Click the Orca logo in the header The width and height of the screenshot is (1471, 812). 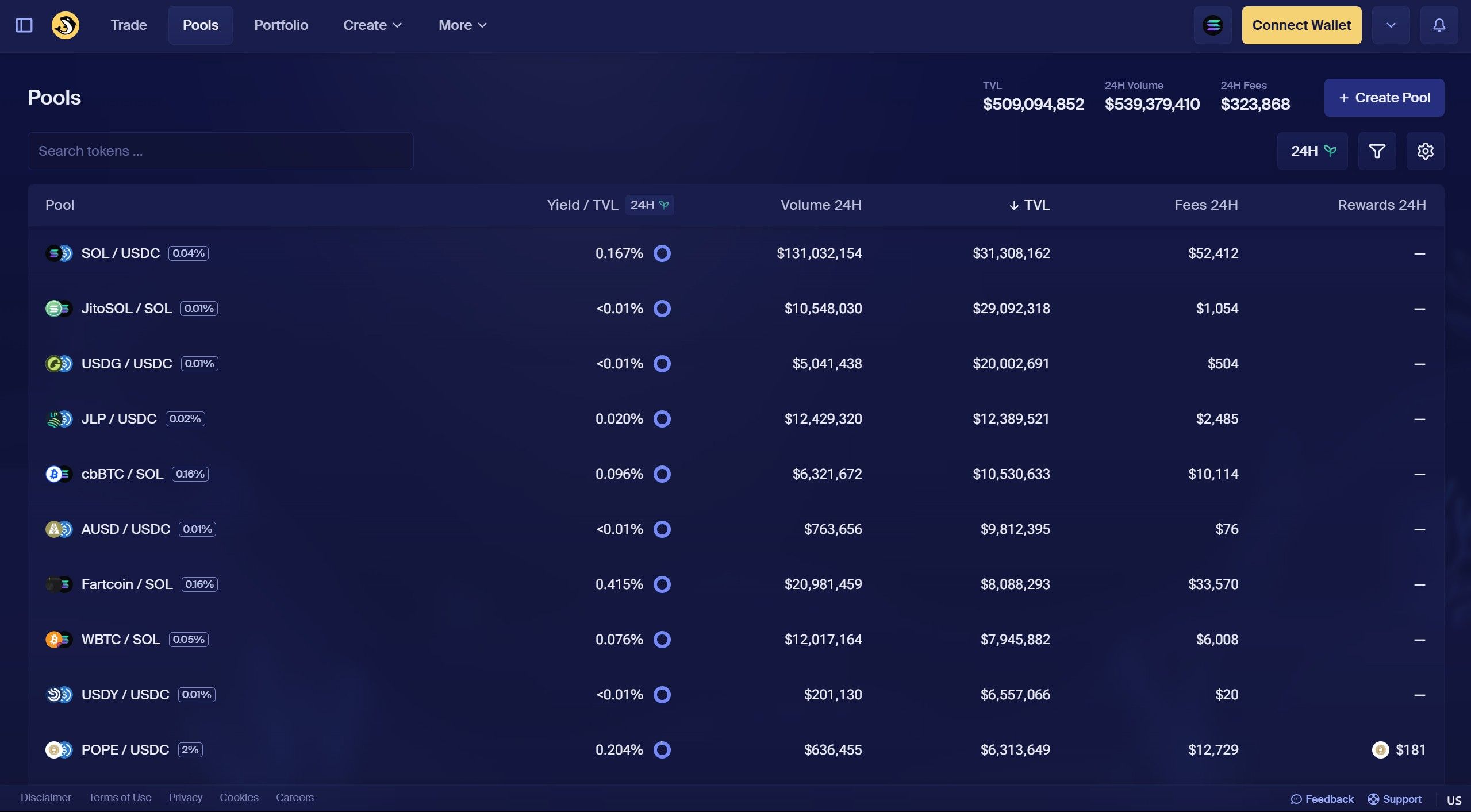click(66, 25)
